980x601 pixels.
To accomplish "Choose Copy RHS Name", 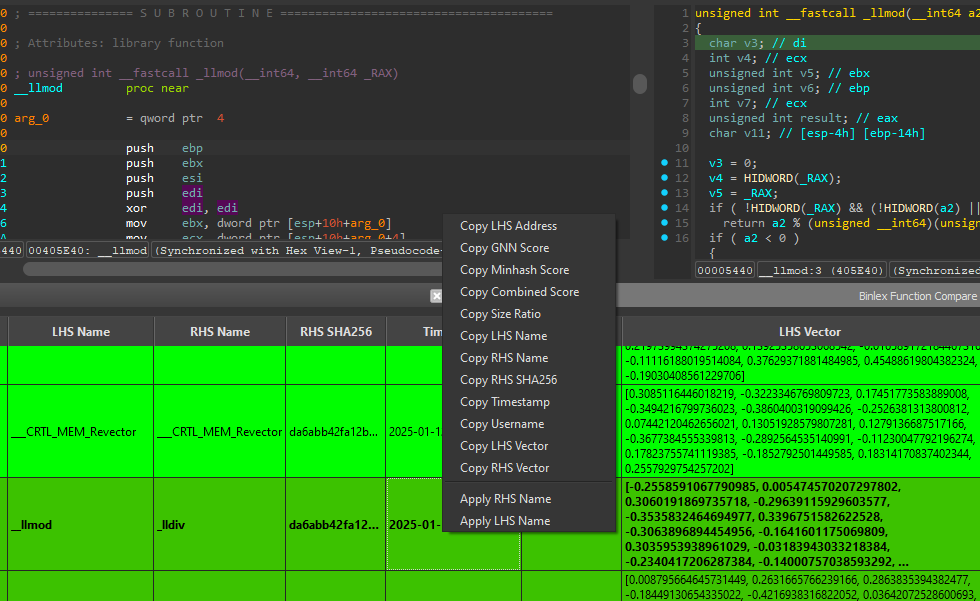I will click(504, 358).
